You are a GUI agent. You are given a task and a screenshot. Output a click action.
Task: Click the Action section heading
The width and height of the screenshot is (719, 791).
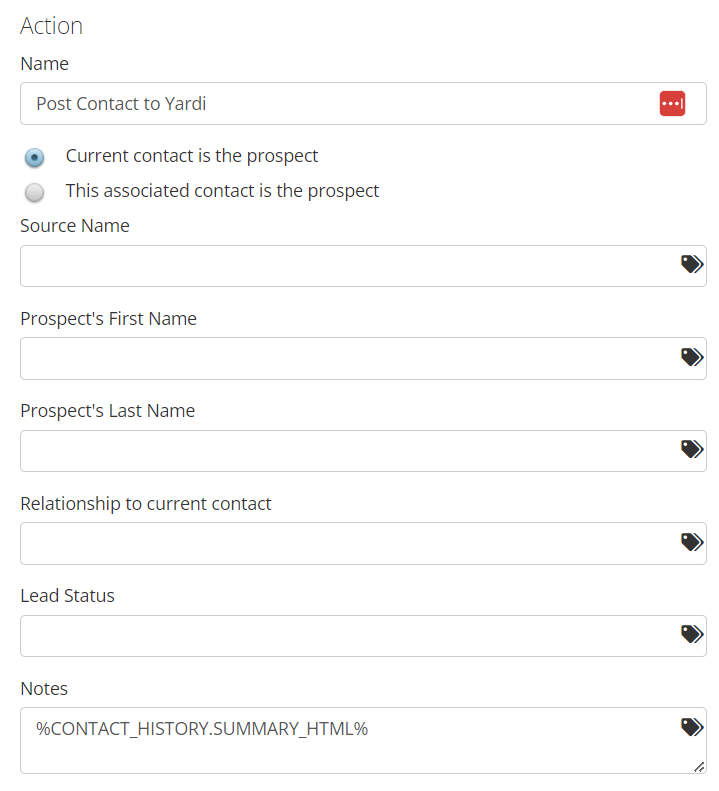pyautogui.click(x=51, y=26)
